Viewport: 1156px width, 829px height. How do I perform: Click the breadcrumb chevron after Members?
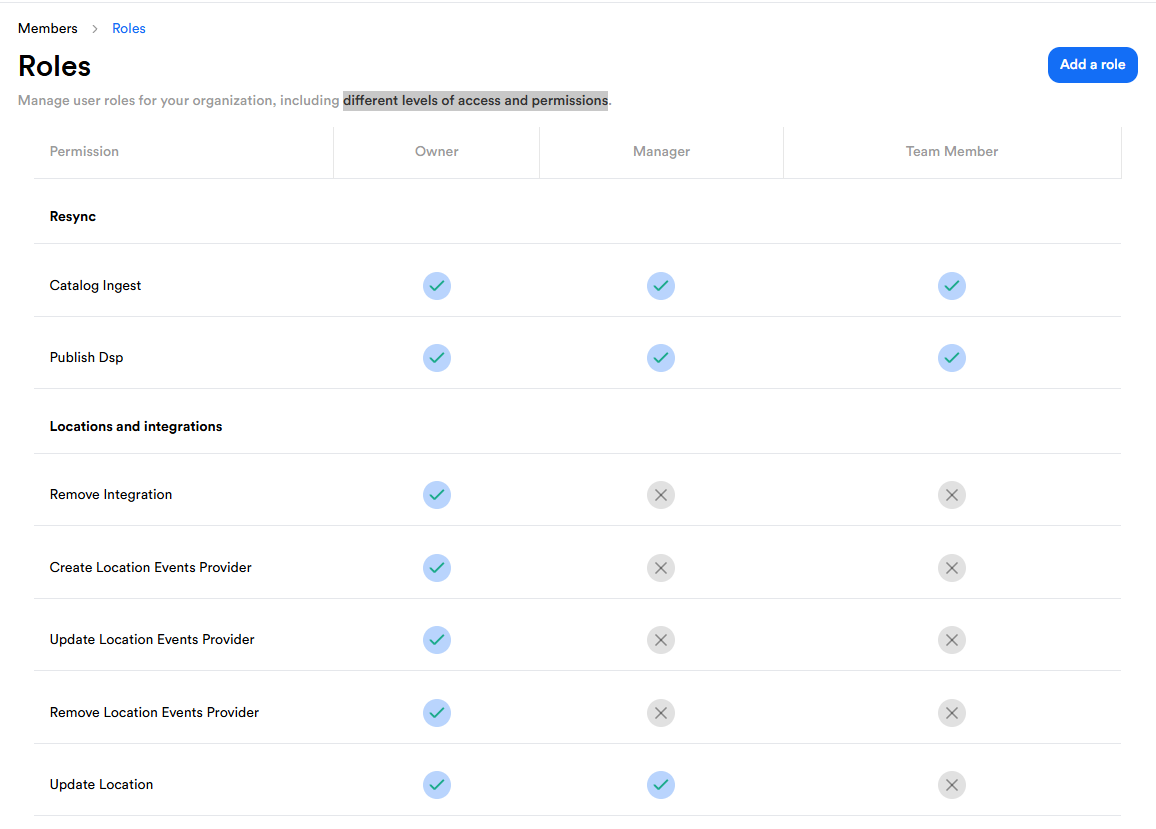[x=95, y=29]
